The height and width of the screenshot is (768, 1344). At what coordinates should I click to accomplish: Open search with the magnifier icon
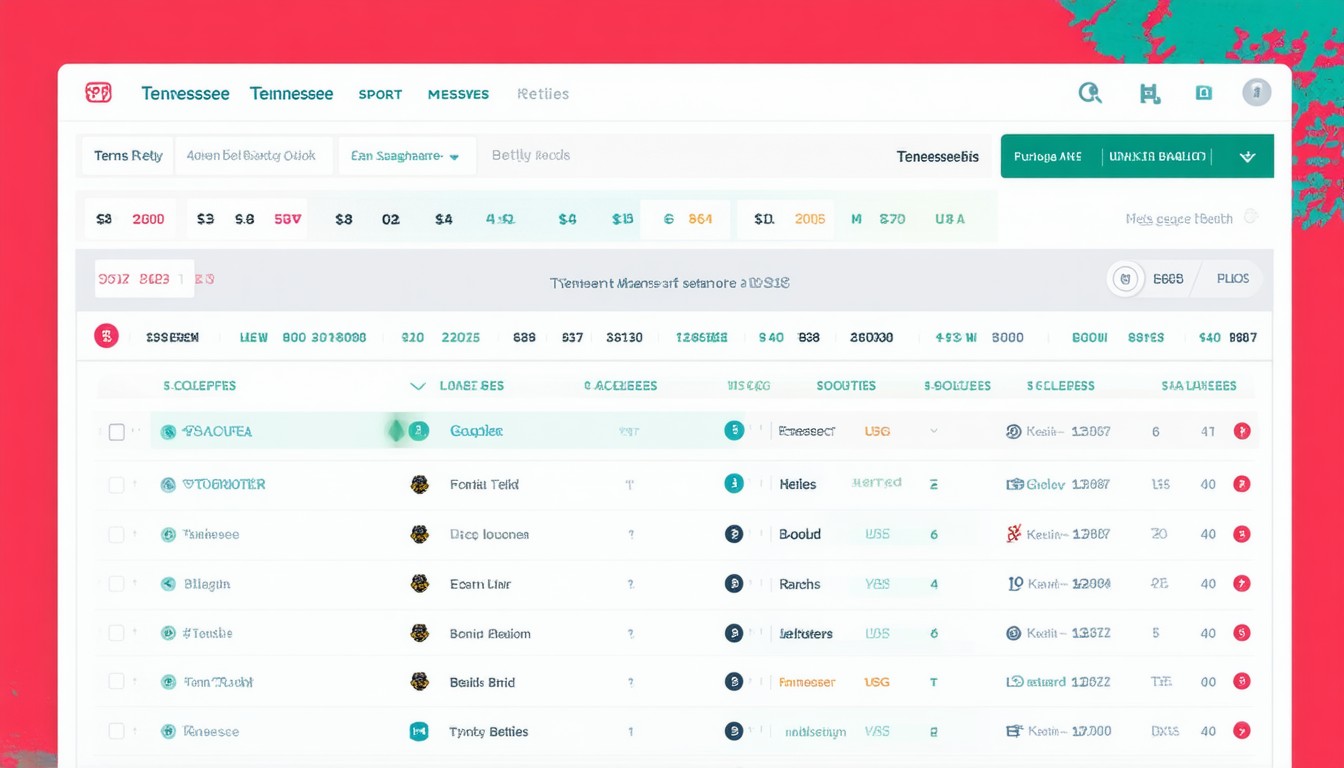(1090, 93)
